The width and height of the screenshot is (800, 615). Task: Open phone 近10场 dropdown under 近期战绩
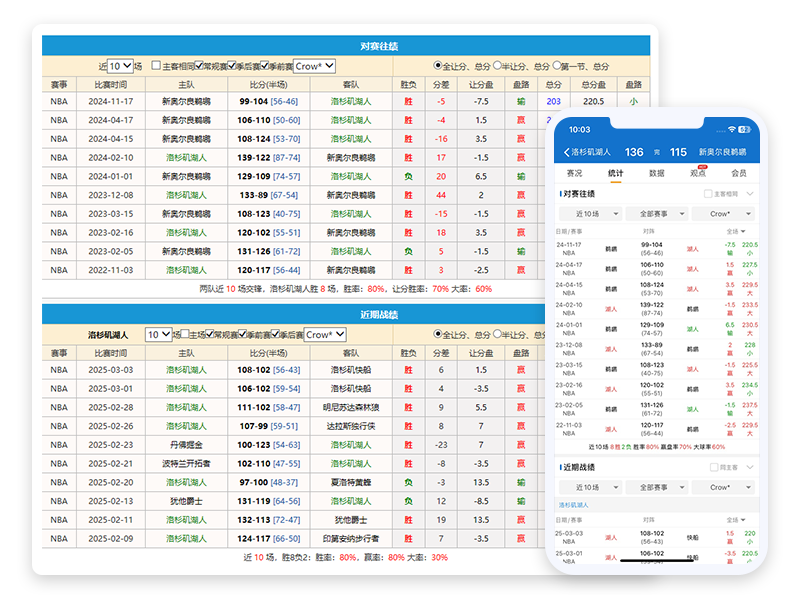590,487
